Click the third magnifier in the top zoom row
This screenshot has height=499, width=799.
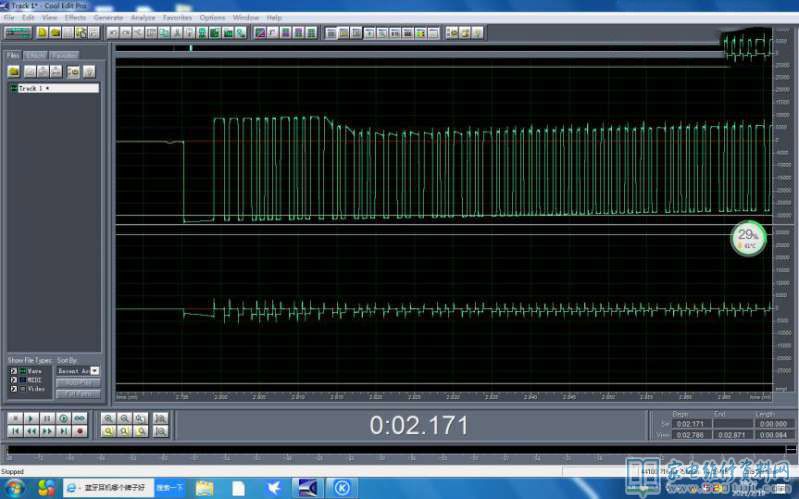[141, 418]
